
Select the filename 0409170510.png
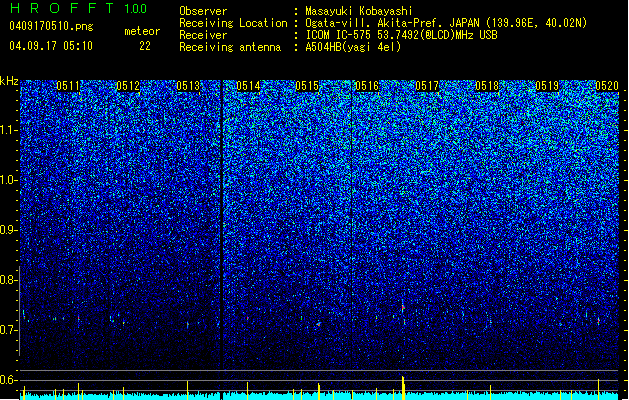point(51,26)
